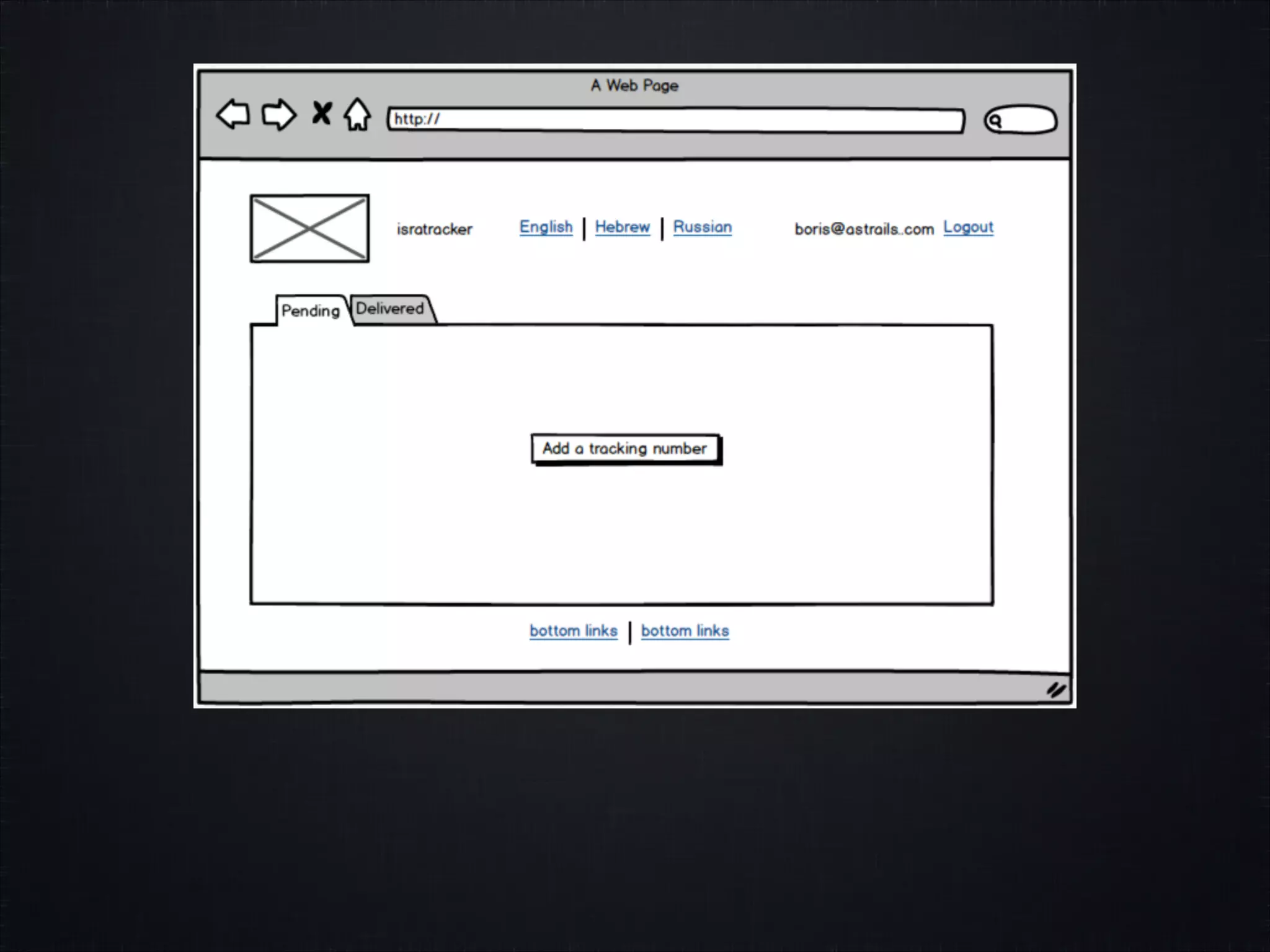Click the isratracker site name text
The image size is (1270, 952).
[435, 229]
